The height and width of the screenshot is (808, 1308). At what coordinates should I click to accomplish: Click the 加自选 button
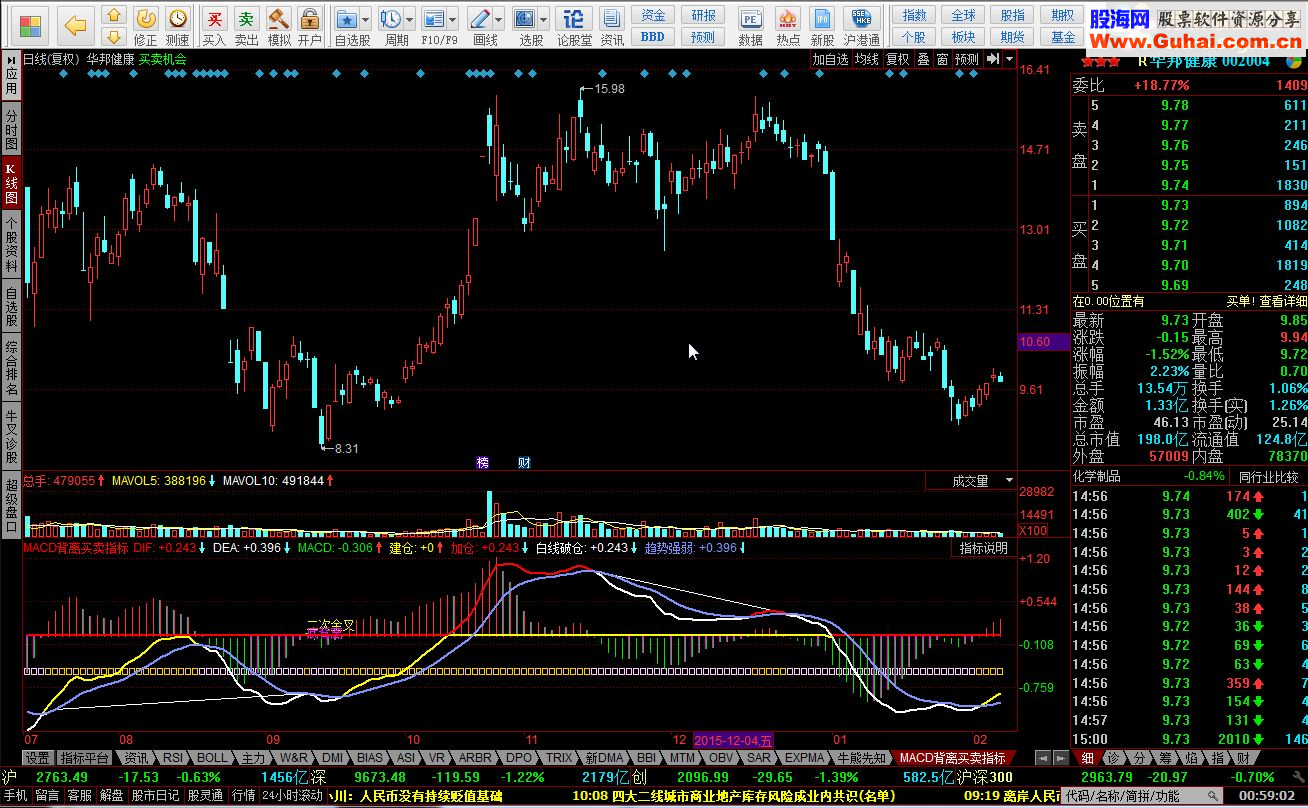click(x=830, y=59)
